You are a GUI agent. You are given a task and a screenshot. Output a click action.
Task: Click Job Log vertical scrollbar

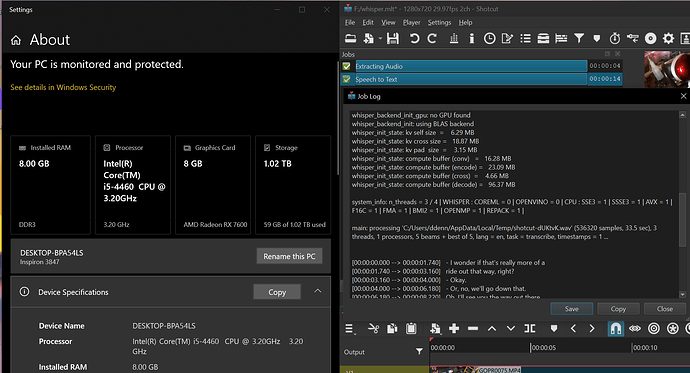pos(683,220)
